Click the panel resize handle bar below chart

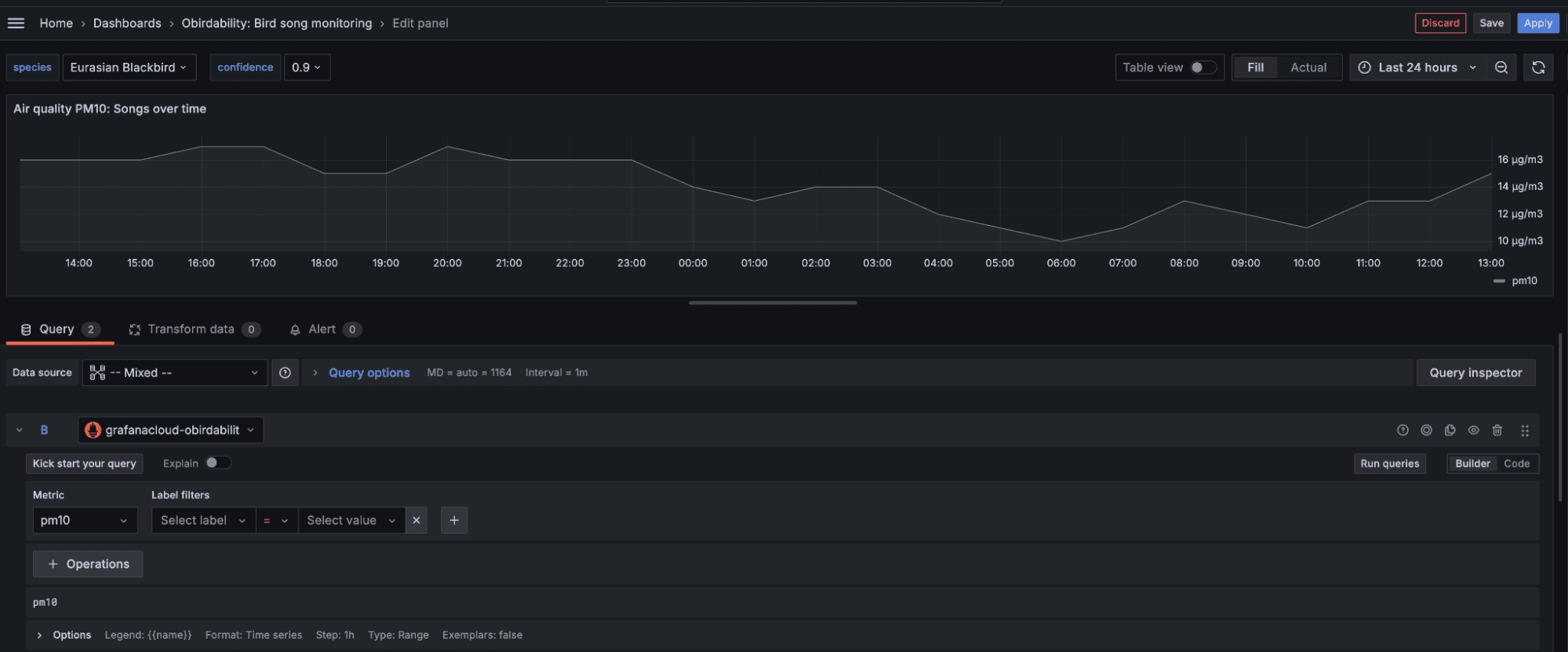tap(773, 303)
